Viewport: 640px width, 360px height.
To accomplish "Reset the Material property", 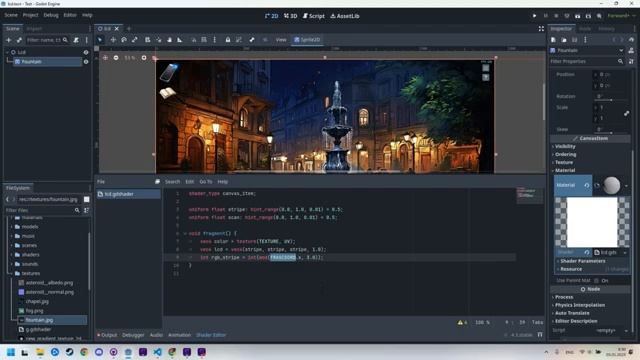I will click(587, 185).
